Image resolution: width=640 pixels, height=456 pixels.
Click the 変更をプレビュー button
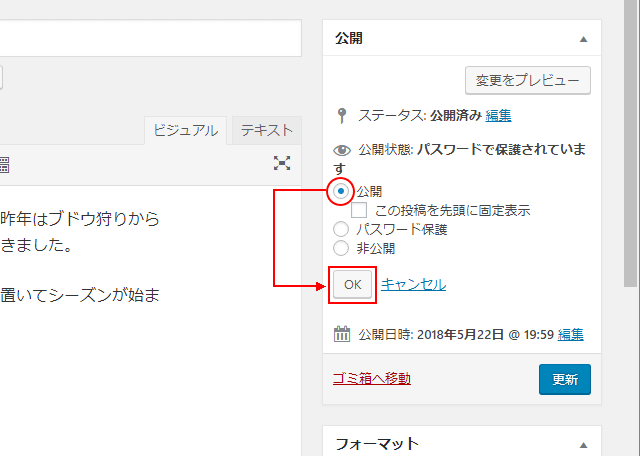click(x=528, y=80)
